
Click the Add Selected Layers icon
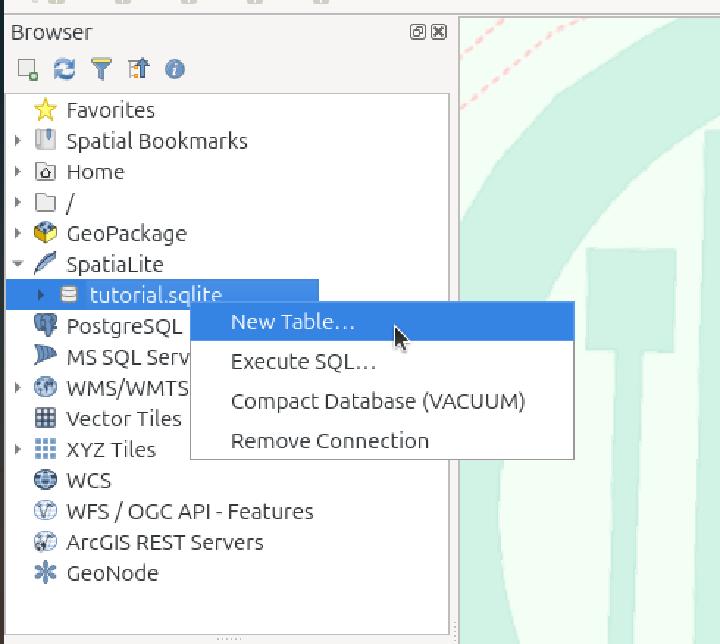click(27, 69)
